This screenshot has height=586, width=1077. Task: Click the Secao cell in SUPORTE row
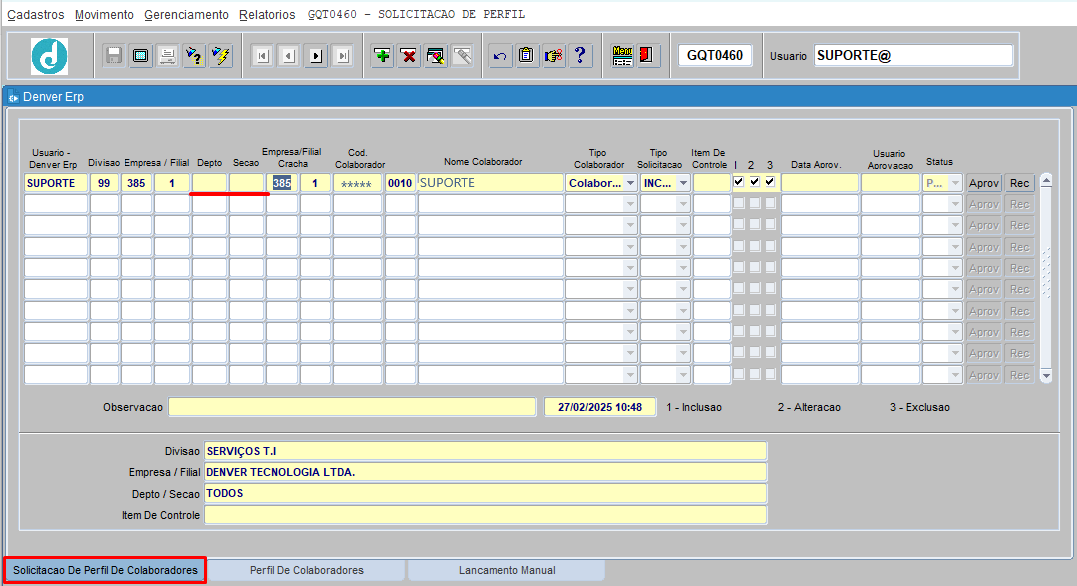246,183
